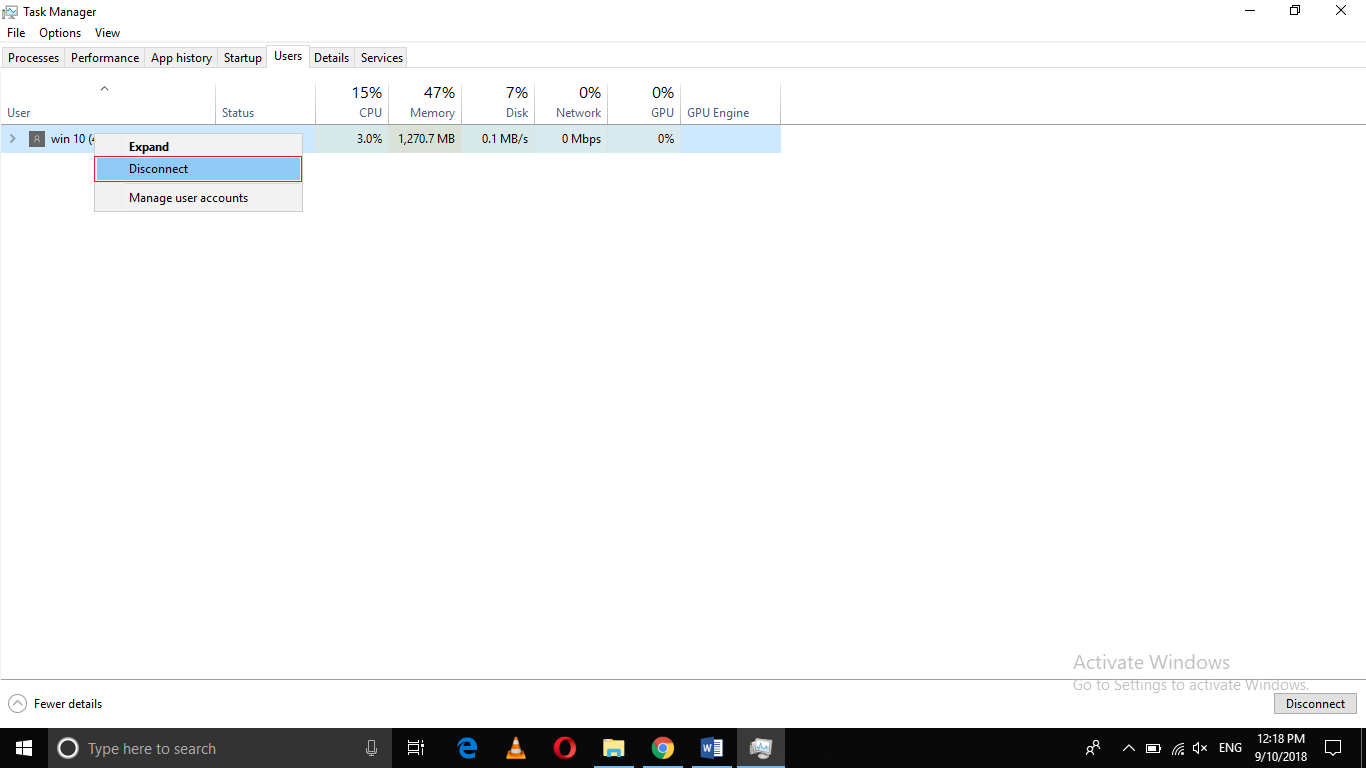Select Manage user accounts from context menu
The width and height of the screenshot is (1366, 768).
coord(188,197)
